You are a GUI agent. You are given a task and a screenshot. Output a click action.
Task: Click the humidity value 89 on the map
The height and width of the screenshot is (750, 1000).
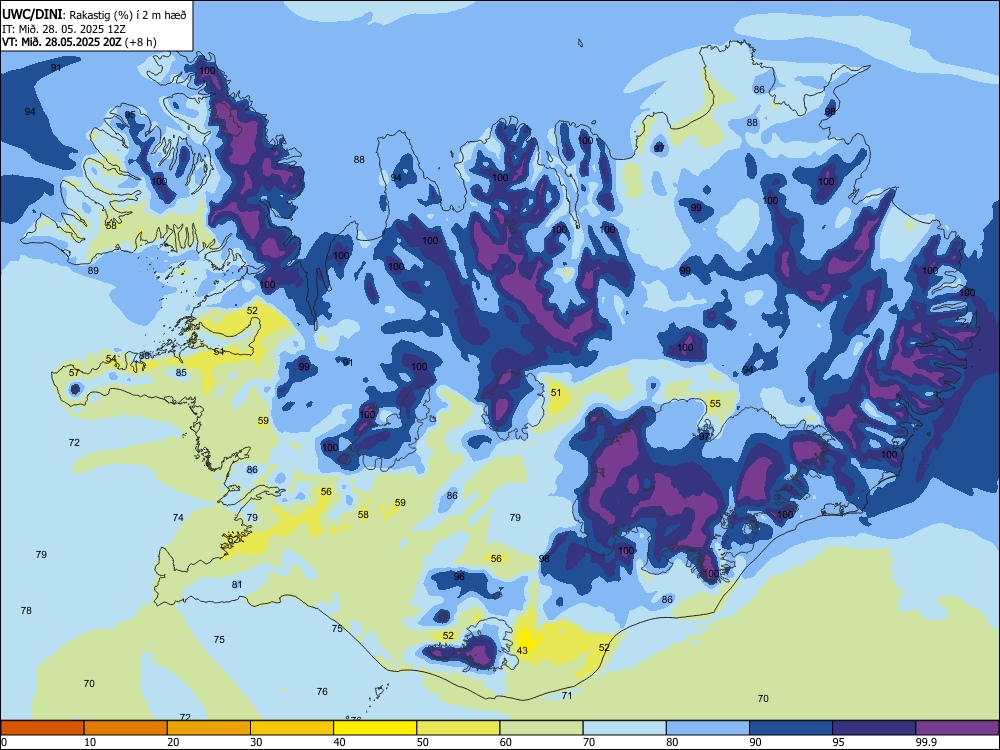(x=93, y=270)
